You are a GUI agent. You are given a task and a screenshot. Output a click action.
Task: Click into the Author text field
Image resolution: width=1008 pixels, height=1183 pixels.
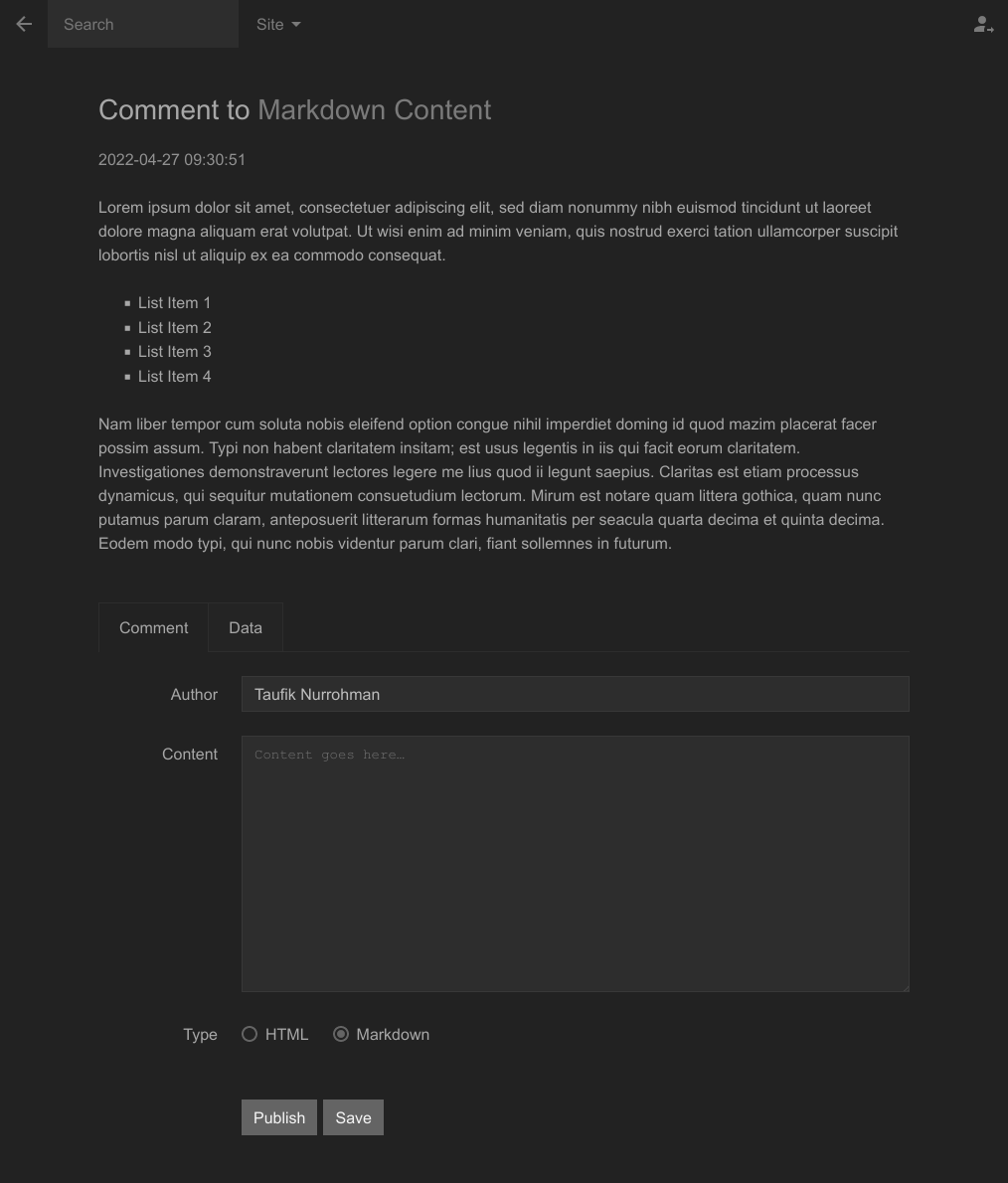(575, 694)
